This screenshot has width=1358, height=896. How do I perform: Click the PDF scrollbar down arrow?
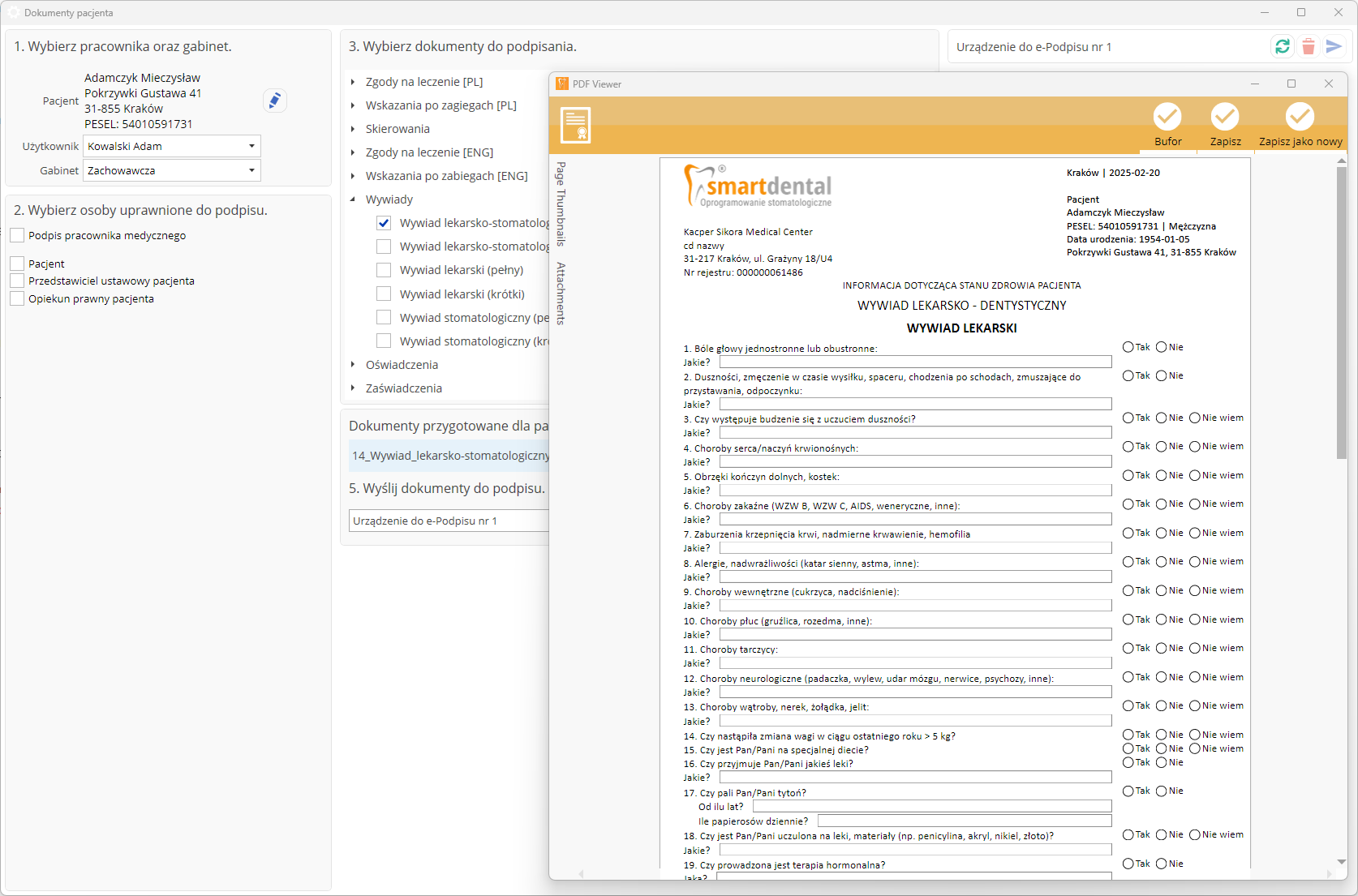[1341, 862]
